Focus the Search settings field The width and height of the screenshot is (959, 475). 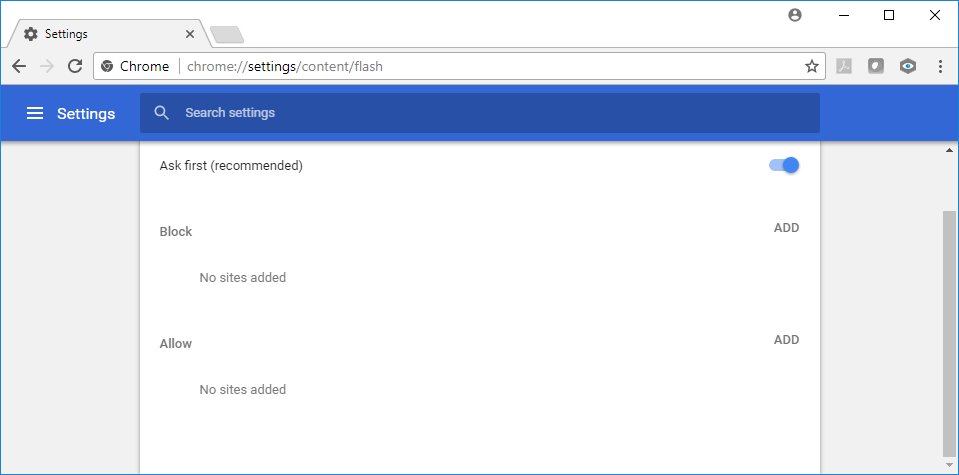point(480,112)
